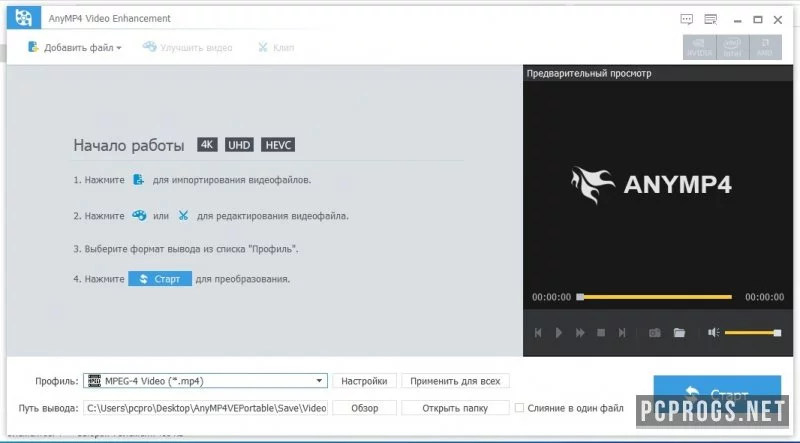Toggle AMD hardware acceleration icon
Image resolution: width=800 pixels, height=443 pixels.
(x=765, y=47)
